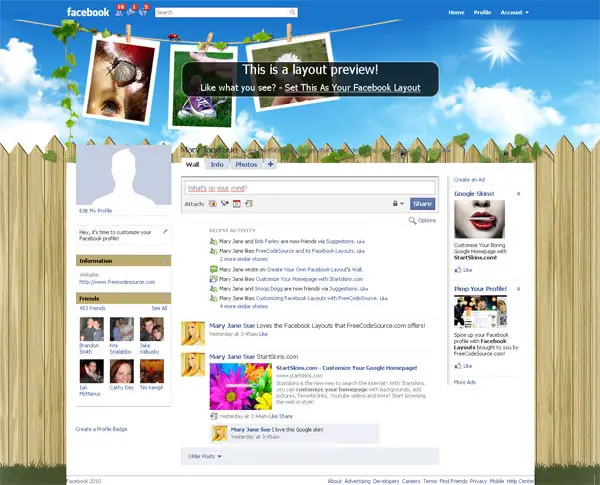
Task: Attach a video using video icon
Action: 225,204
